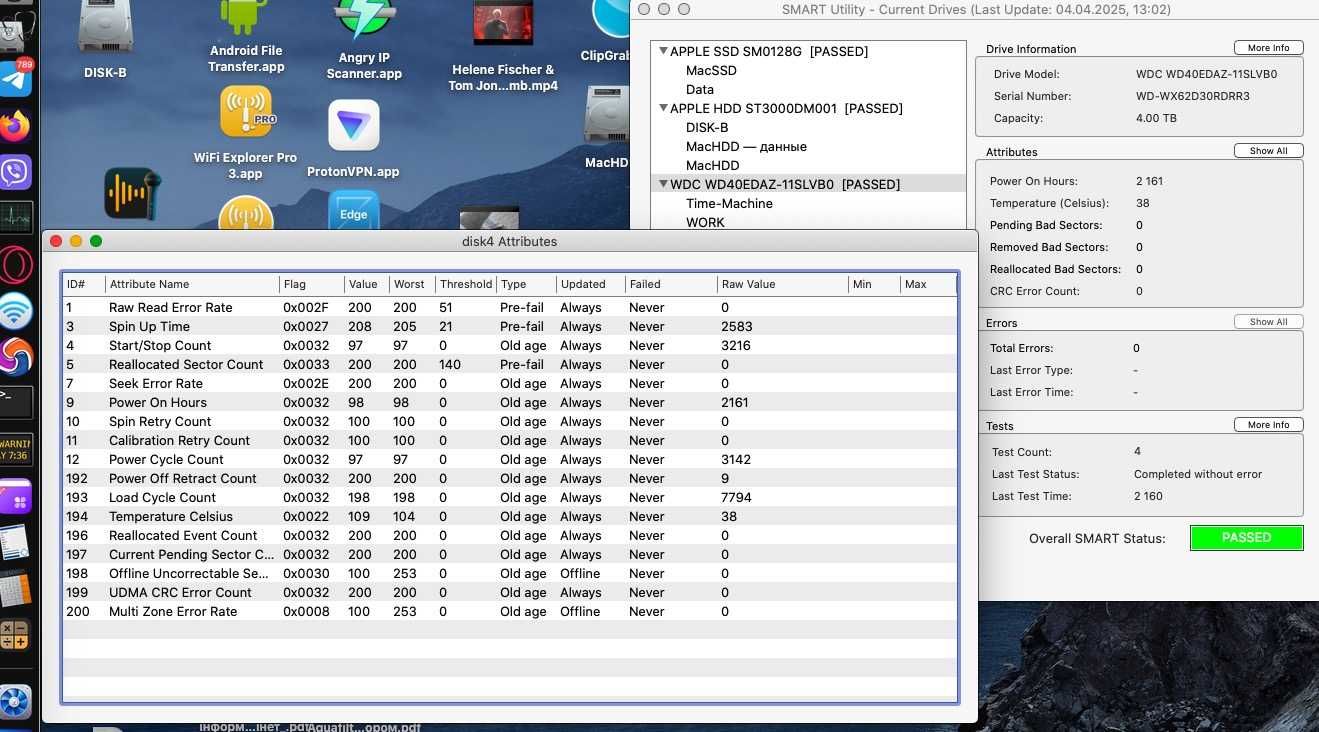The height and width of the screenshot is (732, 1319).
Task: Open Terminal from the Dock
Action: coord(16,401)
